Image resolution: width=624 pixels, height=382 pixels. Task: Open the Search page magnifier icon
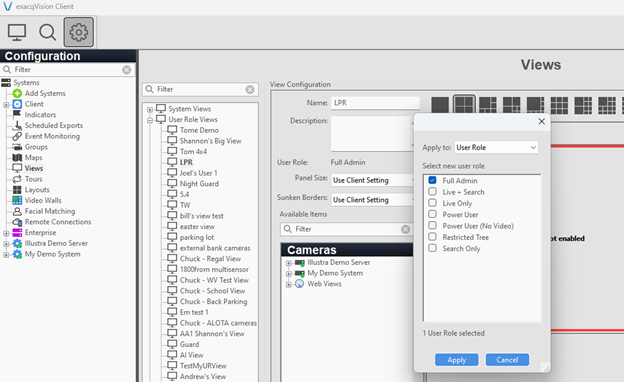[x=47, y=32]
